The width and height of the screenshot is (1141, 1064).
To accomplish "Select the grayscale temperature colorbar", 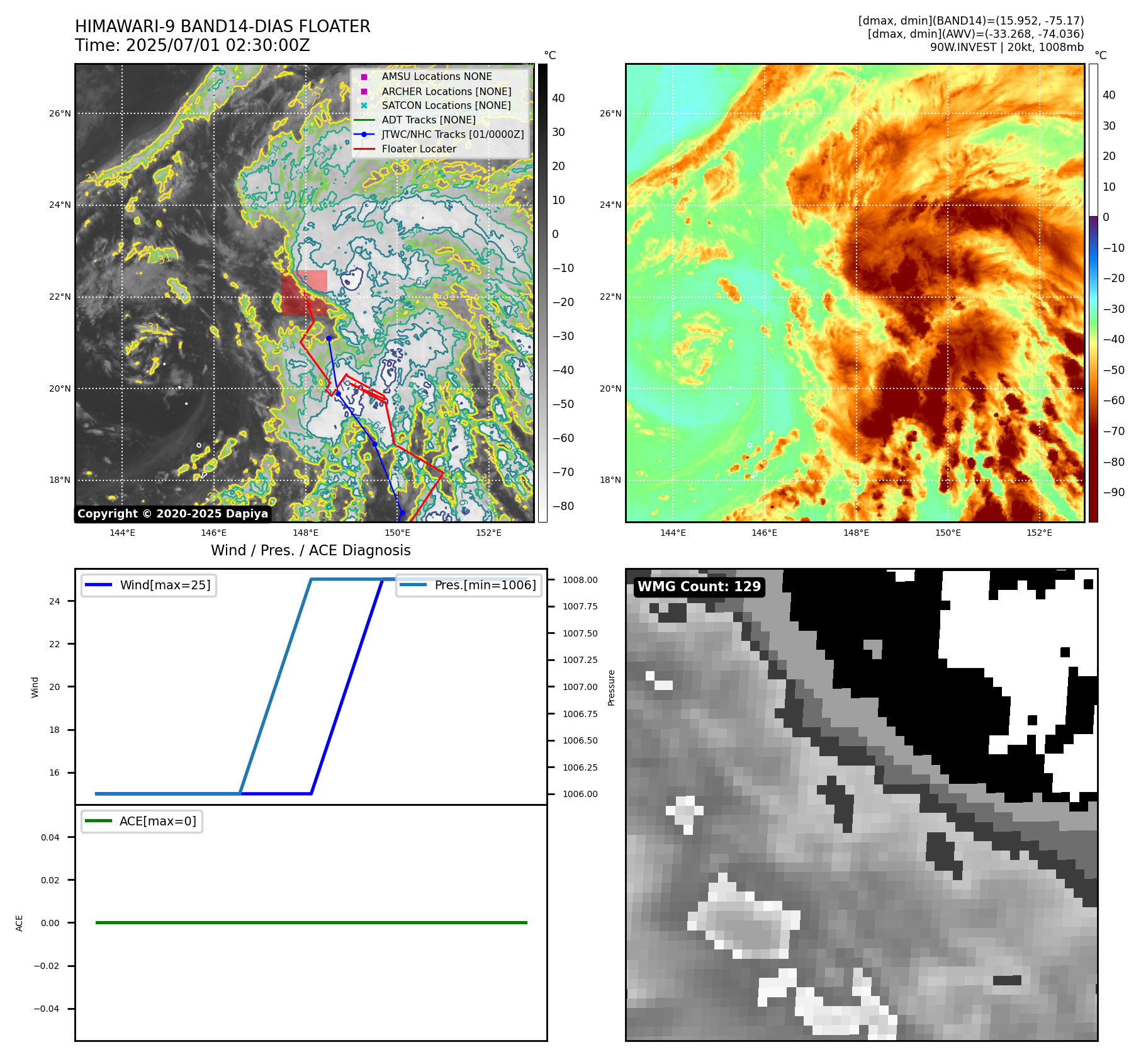I will pos(542,293).
